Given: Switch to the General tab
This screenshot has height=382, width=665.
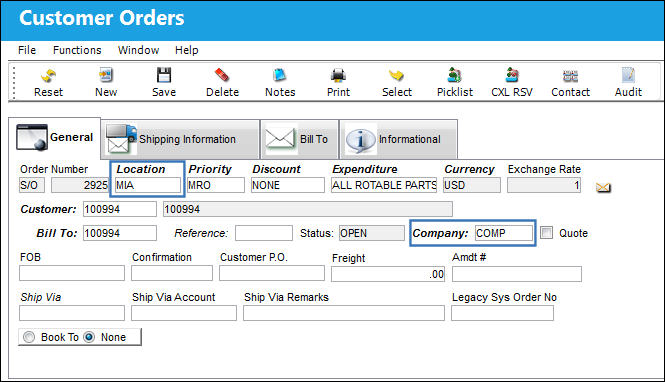Looking at the screenshot, I should pyautogui.click(x=55, y=137).
